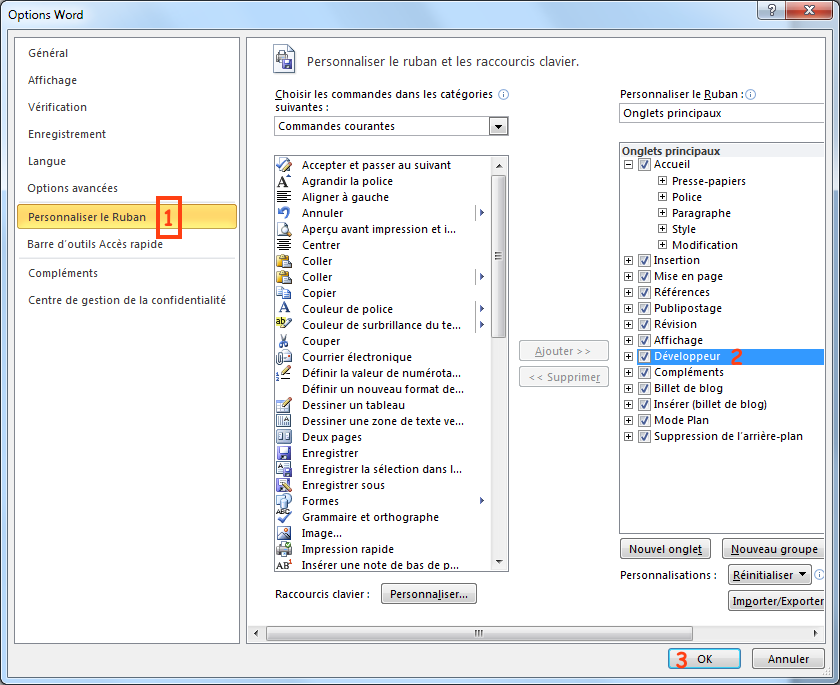Click the Annuler button beside OK

point(788,659)
